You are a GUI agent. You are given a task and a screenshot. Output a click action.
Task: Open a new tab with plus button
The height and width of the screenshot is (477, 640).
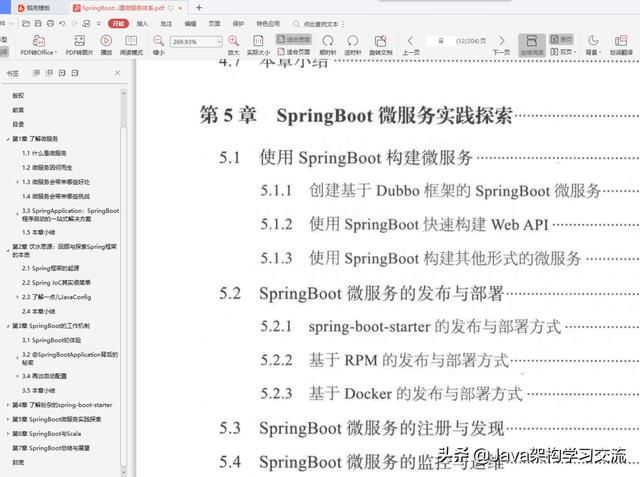(199, 7)
